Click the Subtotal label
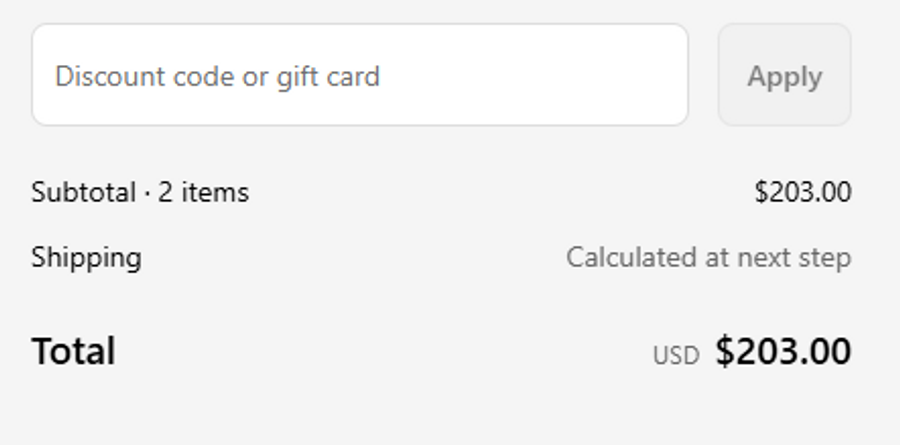Screen dimensions: 900x445 [x=83, y=192]
